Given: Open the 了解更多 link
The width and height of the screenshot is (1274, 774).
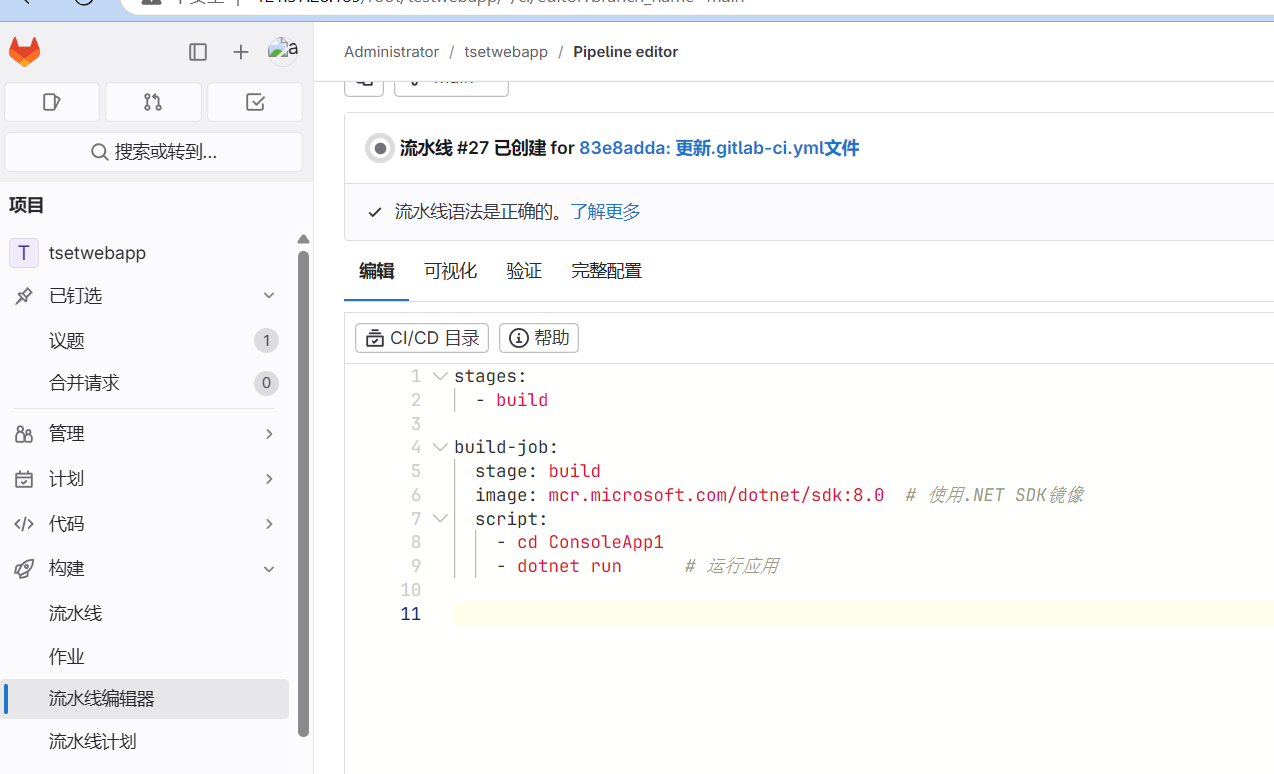Looking at the screenshot, I should tap(605, 212).
